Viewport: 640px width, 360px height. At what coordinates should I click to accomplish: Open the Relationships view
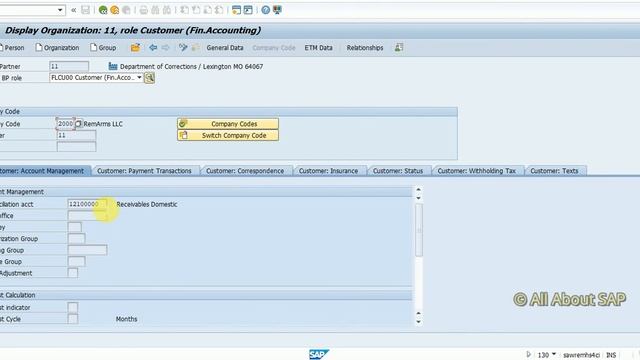click(x=365, y=48)
